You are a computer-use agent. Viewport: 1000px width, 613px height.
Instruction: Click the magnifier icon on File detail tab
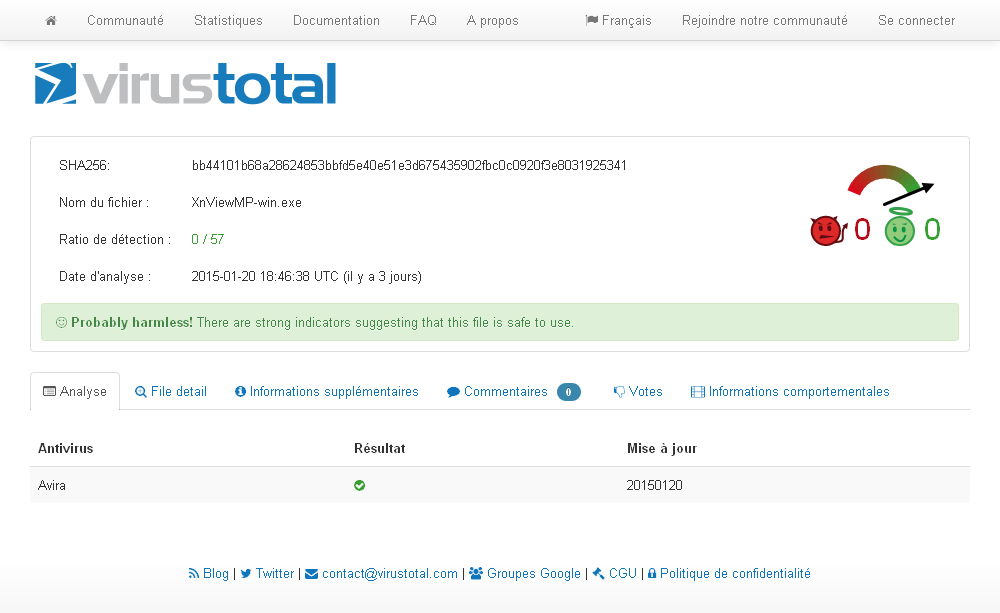pos(141,392)
